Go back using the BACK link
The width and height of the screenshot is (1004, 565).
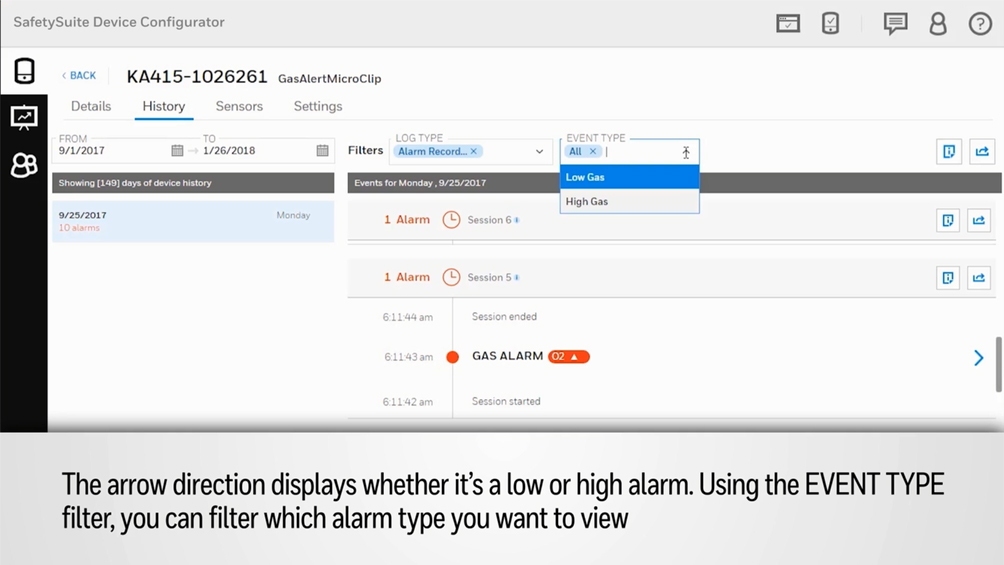tap(79, 76)
